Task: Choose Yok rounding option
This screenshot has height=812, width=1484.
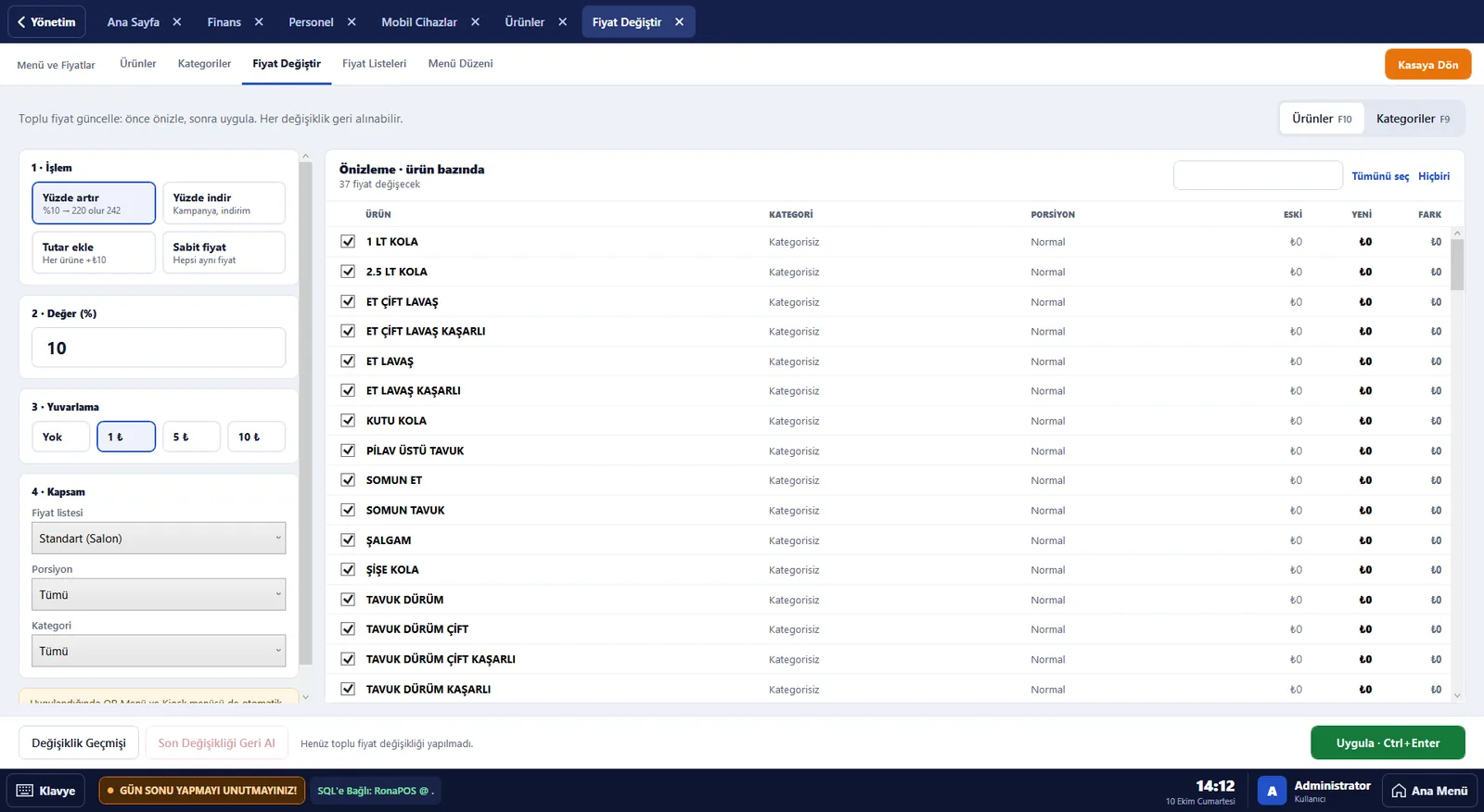Action: click(x=61, y=437)
